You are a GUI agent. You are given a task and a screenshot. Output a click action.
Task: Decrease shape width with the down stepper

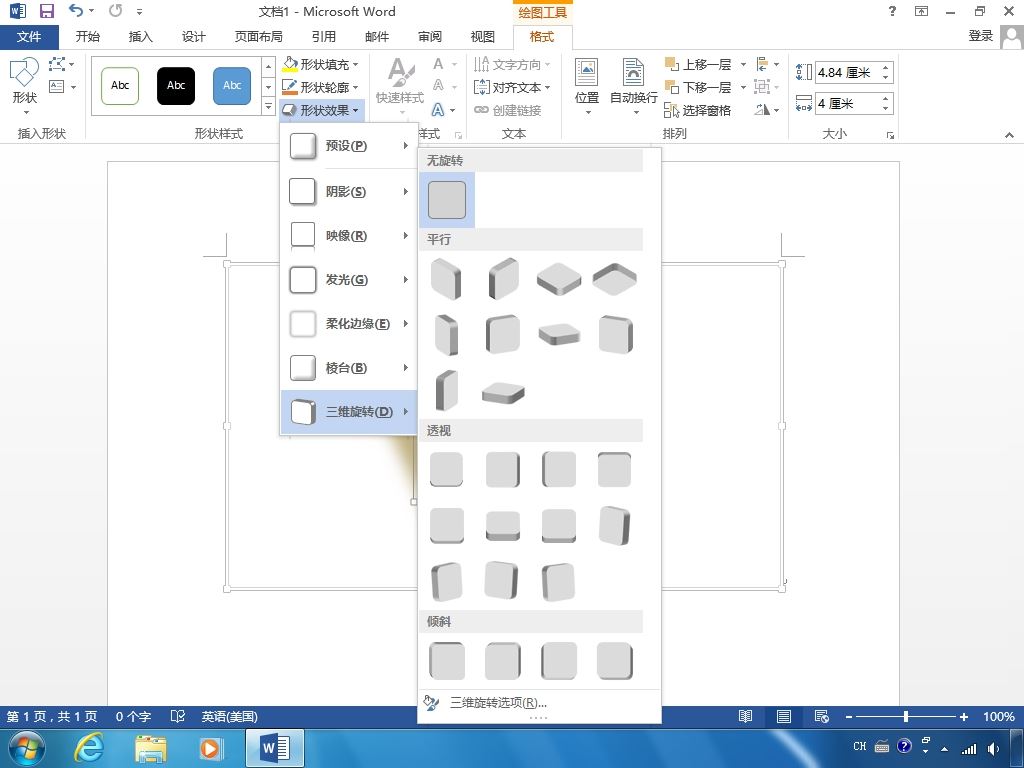886,109
